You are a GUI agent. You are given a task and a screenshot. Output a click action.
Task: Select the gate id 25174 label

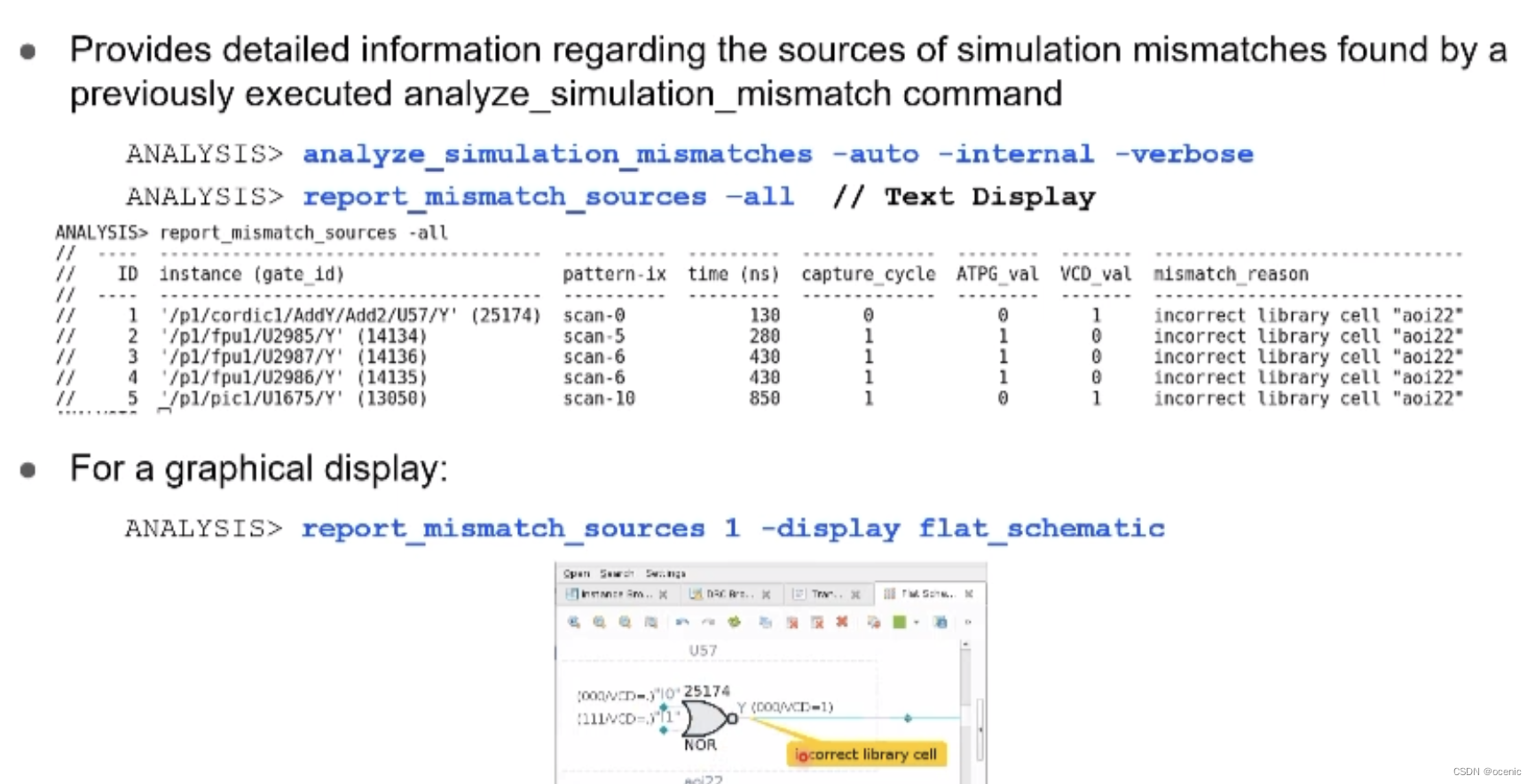click(707, 691)
